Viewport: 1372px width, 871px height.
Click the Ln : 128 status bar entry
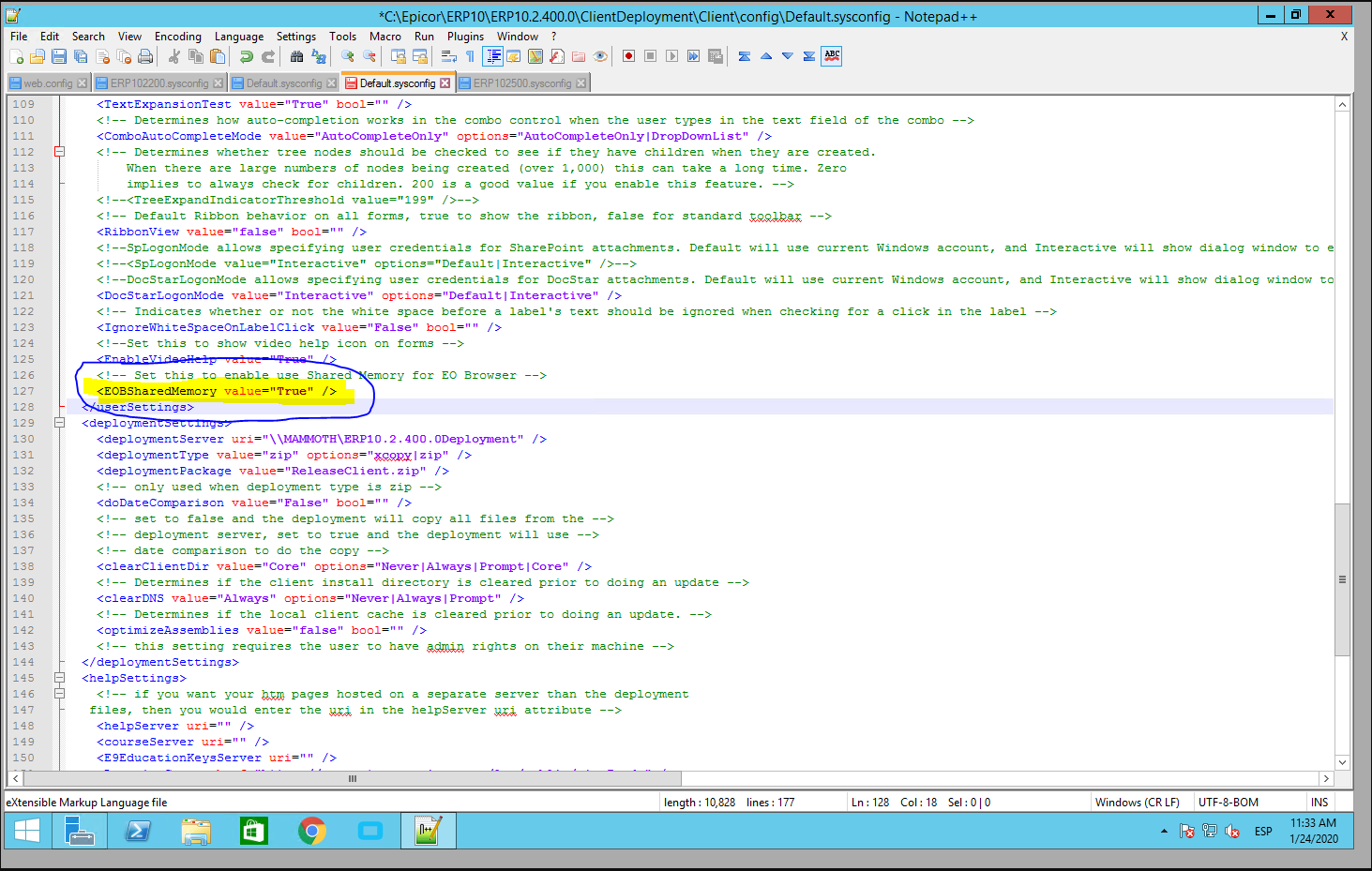870,803
